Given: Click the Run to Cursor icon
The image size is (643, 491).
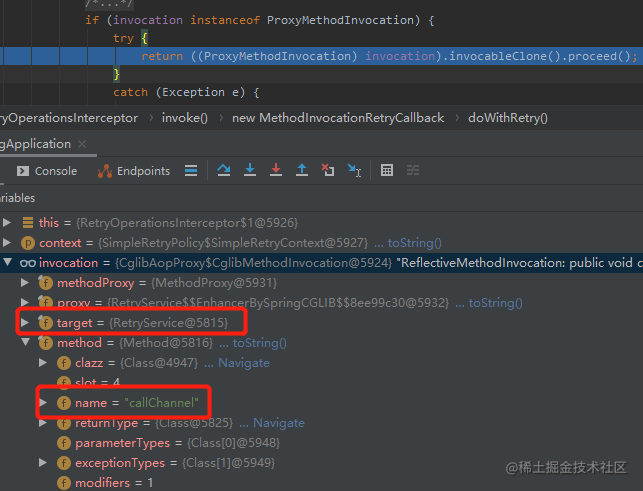Looking at the screenshot, I should click(x=354, y=170).
